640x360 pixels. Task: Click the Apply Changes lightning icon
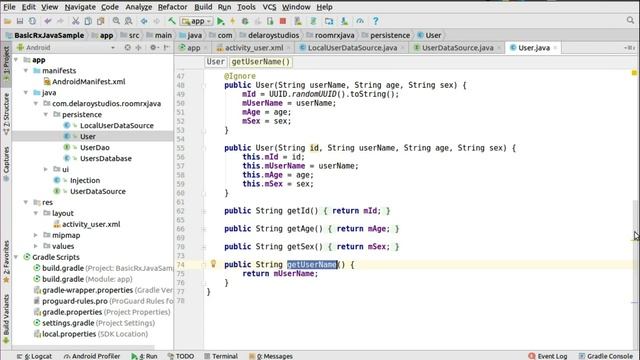pyautogui.click(x=233, y=21)
